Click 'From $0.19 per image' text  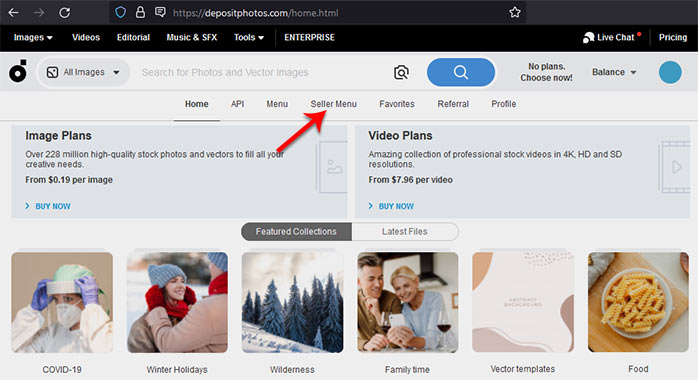click(69, 180)
